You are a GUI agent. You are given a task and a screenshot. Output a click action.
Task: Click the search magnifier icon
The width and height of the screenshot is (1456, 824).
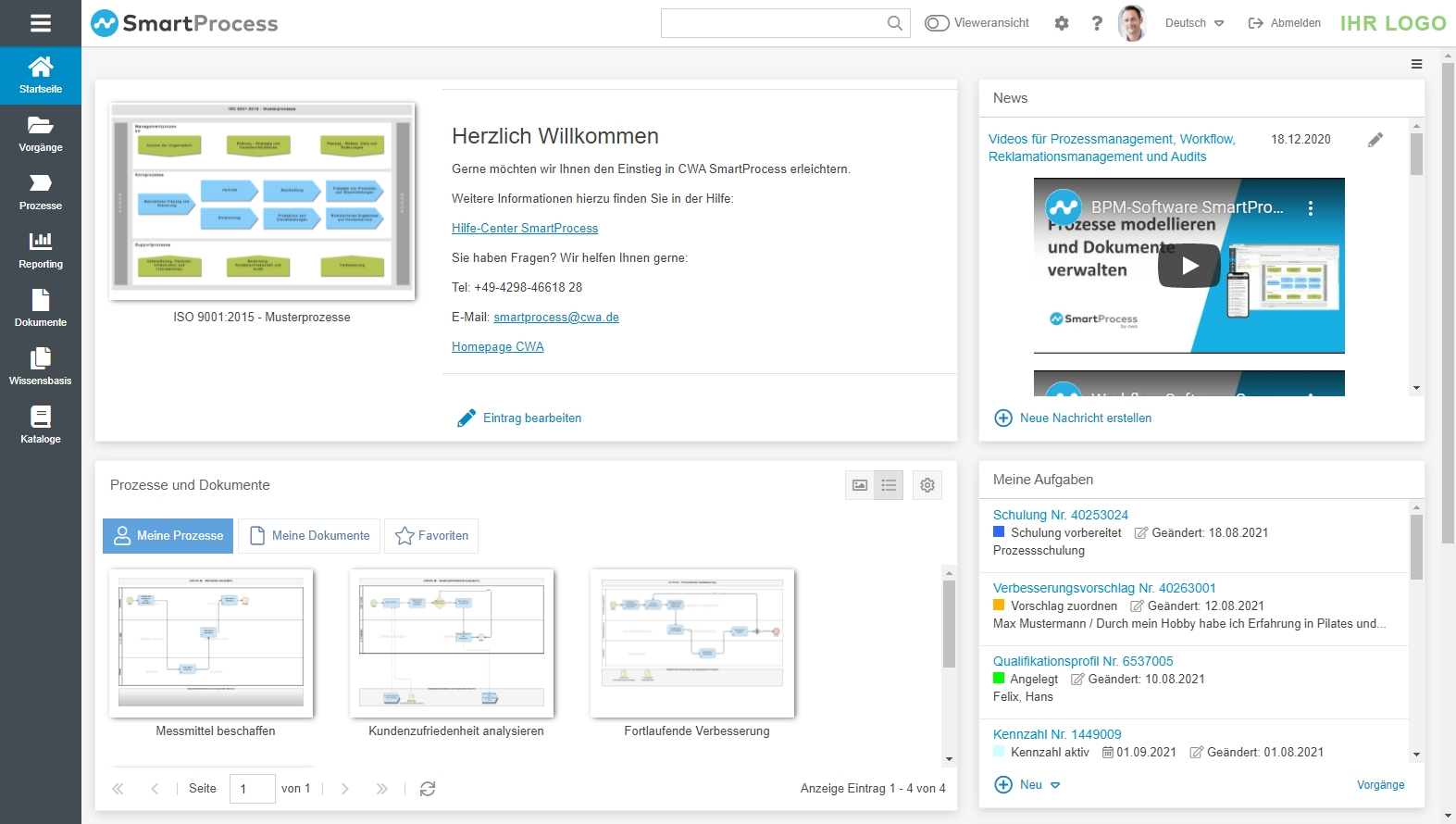click(x=894, y=23)
